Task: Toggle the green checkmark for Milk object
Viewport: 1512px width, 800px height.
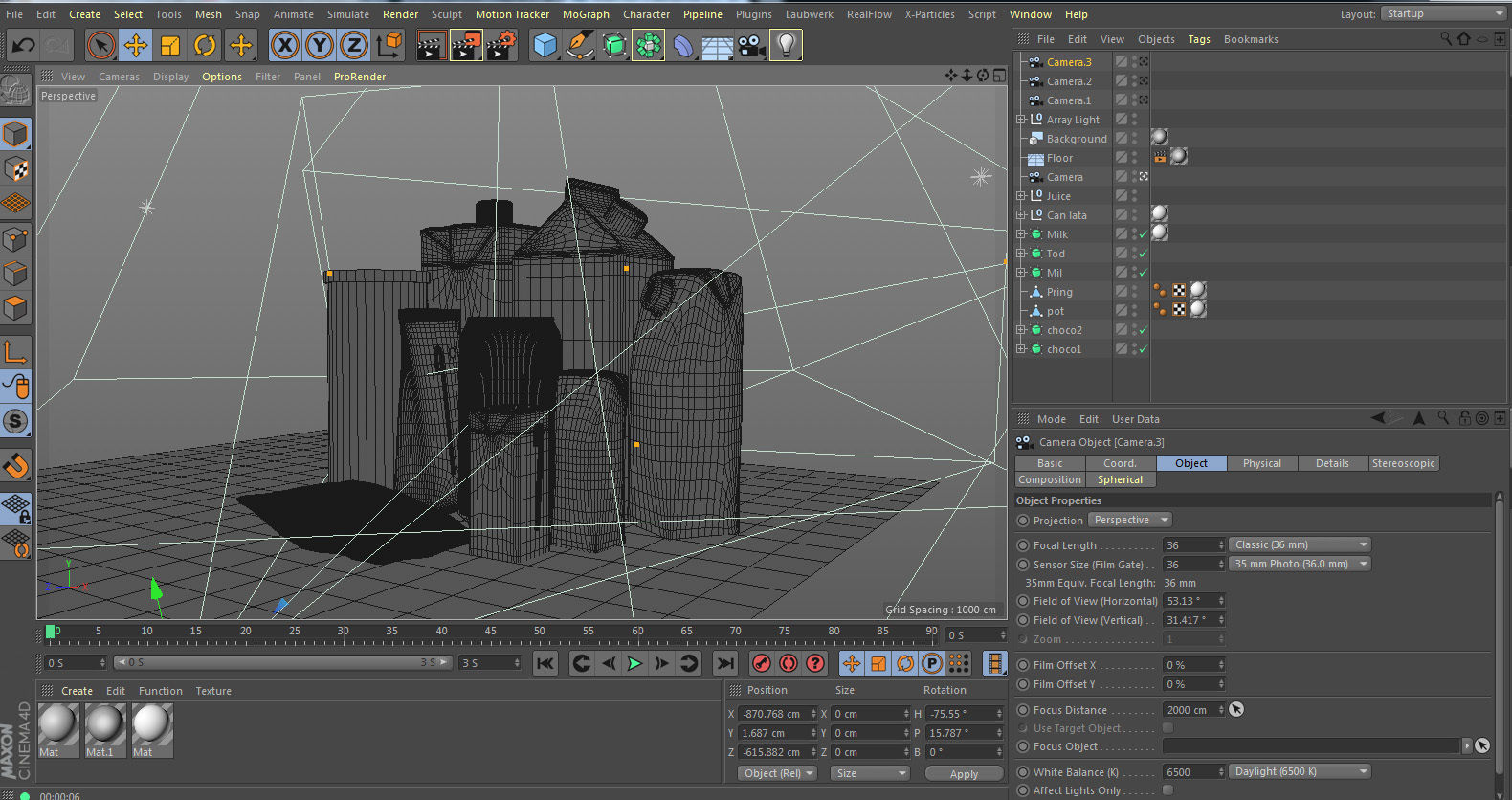Action: pos(1143,234)
